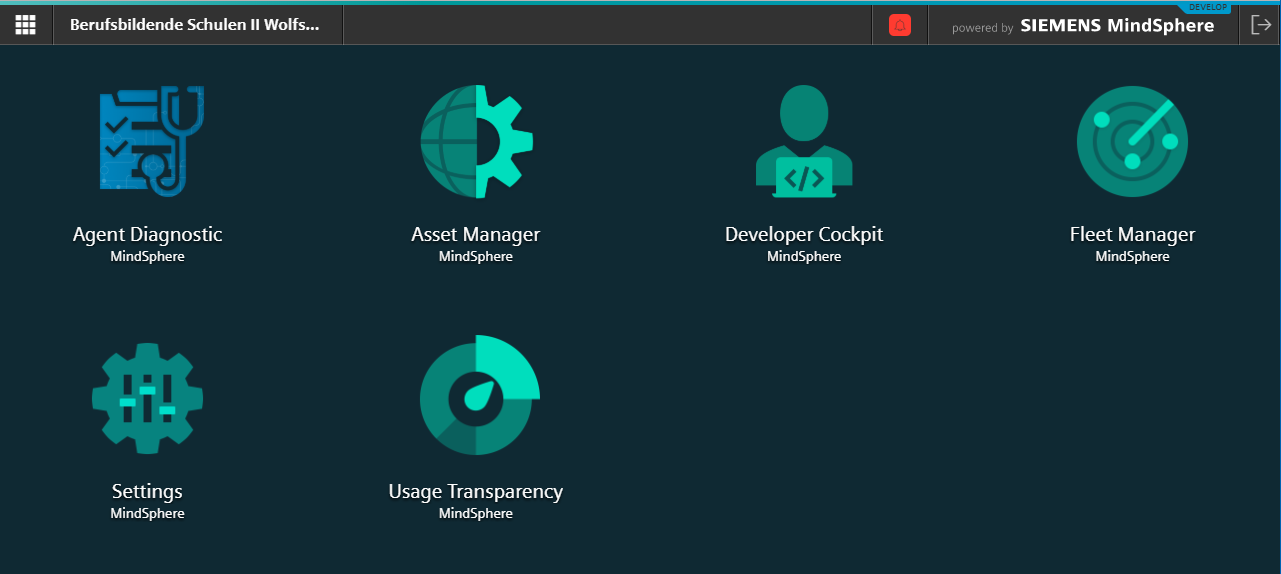Launch Asset Manager via its globe-gear icon
Screen dimensions: 1281x574
tap(476, 141)
